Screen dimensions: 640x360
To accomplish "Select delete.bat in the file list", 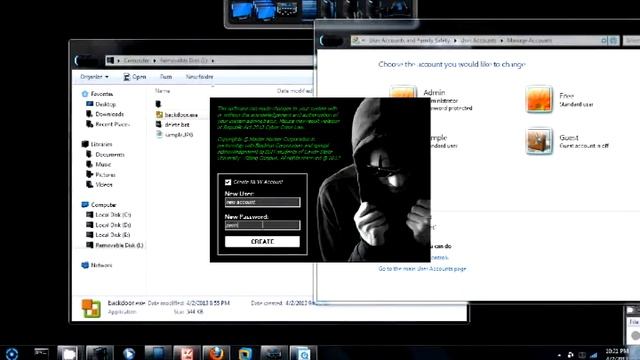I will [x=173, y=124].
